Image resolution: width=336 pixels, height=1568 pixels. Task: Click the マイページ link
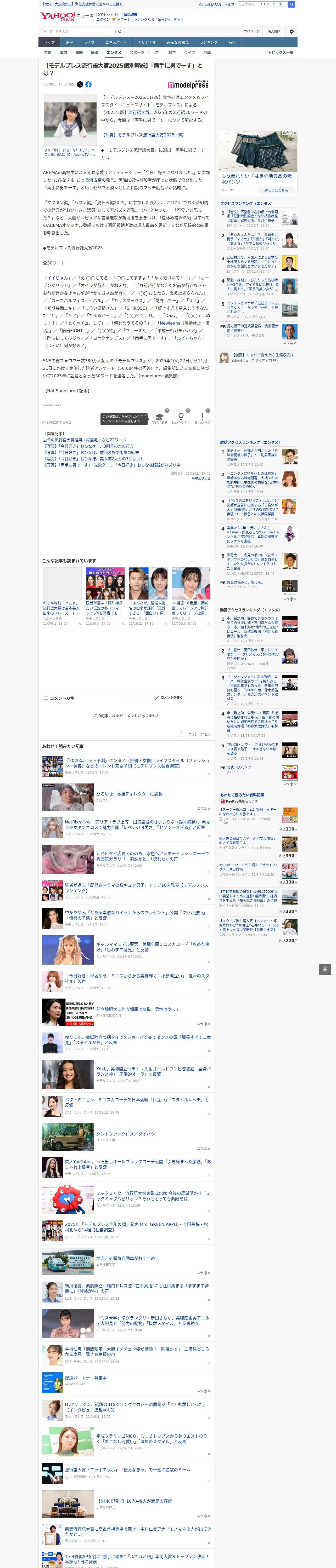coord(252,32)
